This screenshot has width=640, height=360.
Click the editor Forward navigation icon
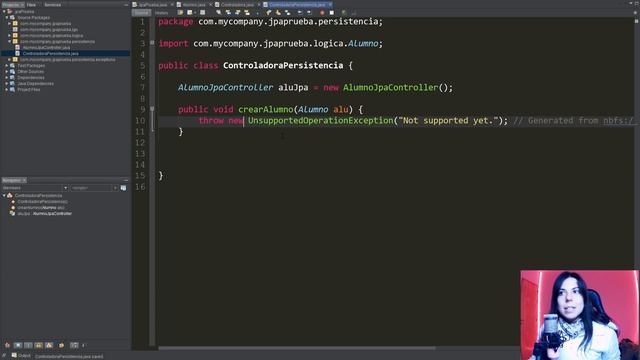(x=202, y=13)
